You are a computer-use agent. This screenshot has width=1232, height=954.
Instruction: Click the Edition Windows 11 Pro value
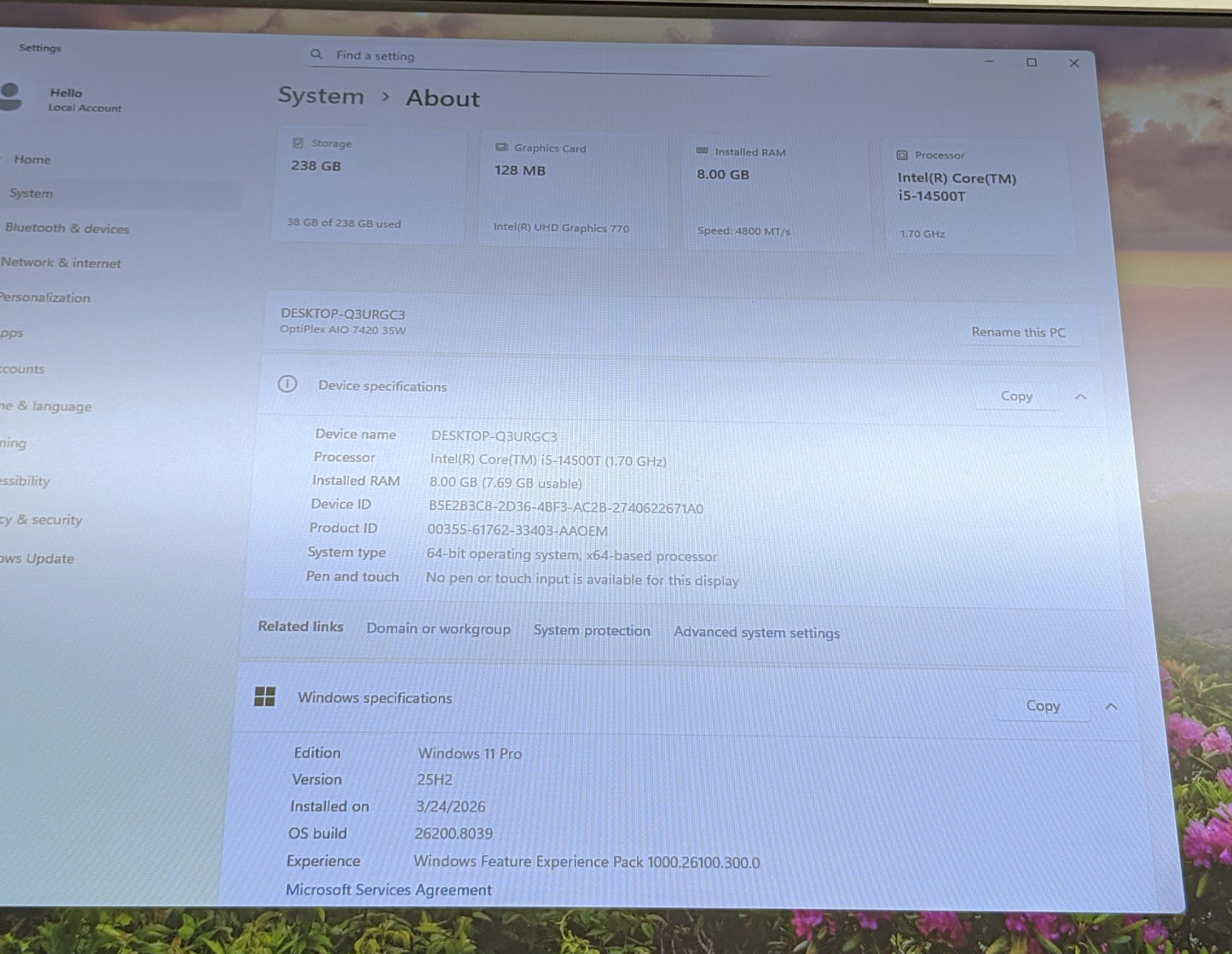[x=470, y=754]
